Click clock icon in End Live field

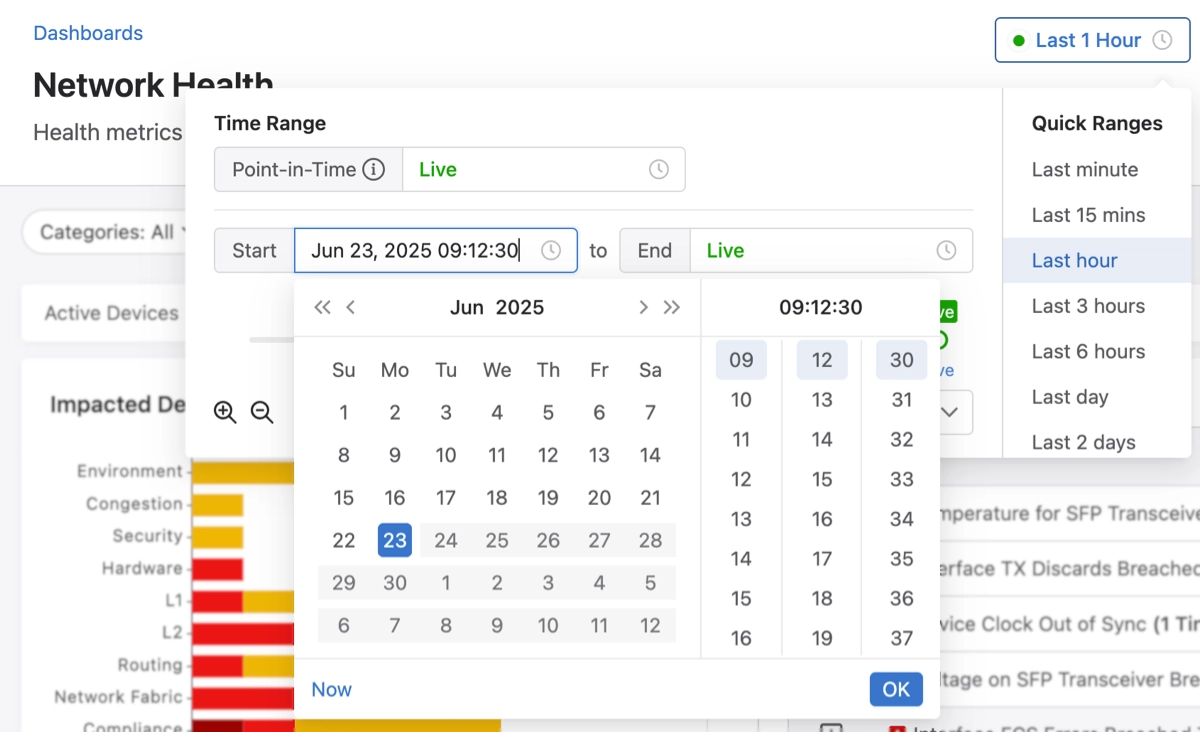(x=946, y=251)
